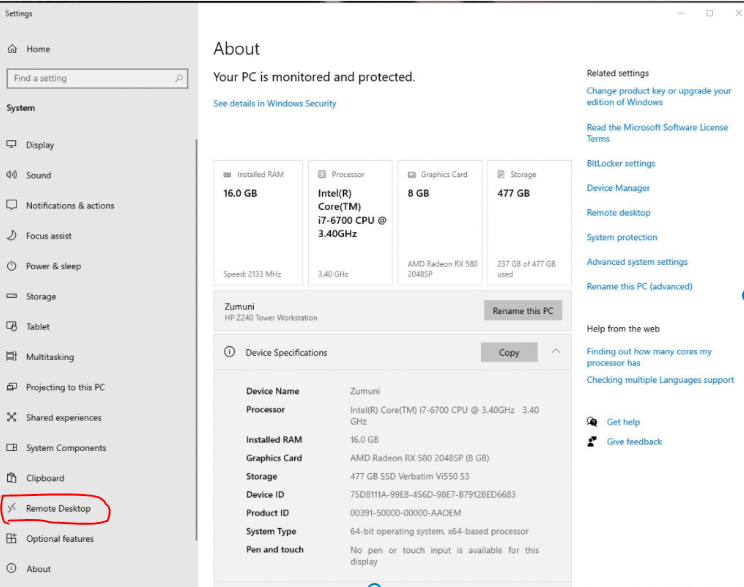Click the Tablet icon
744x587 pixels.
[11, 326]
